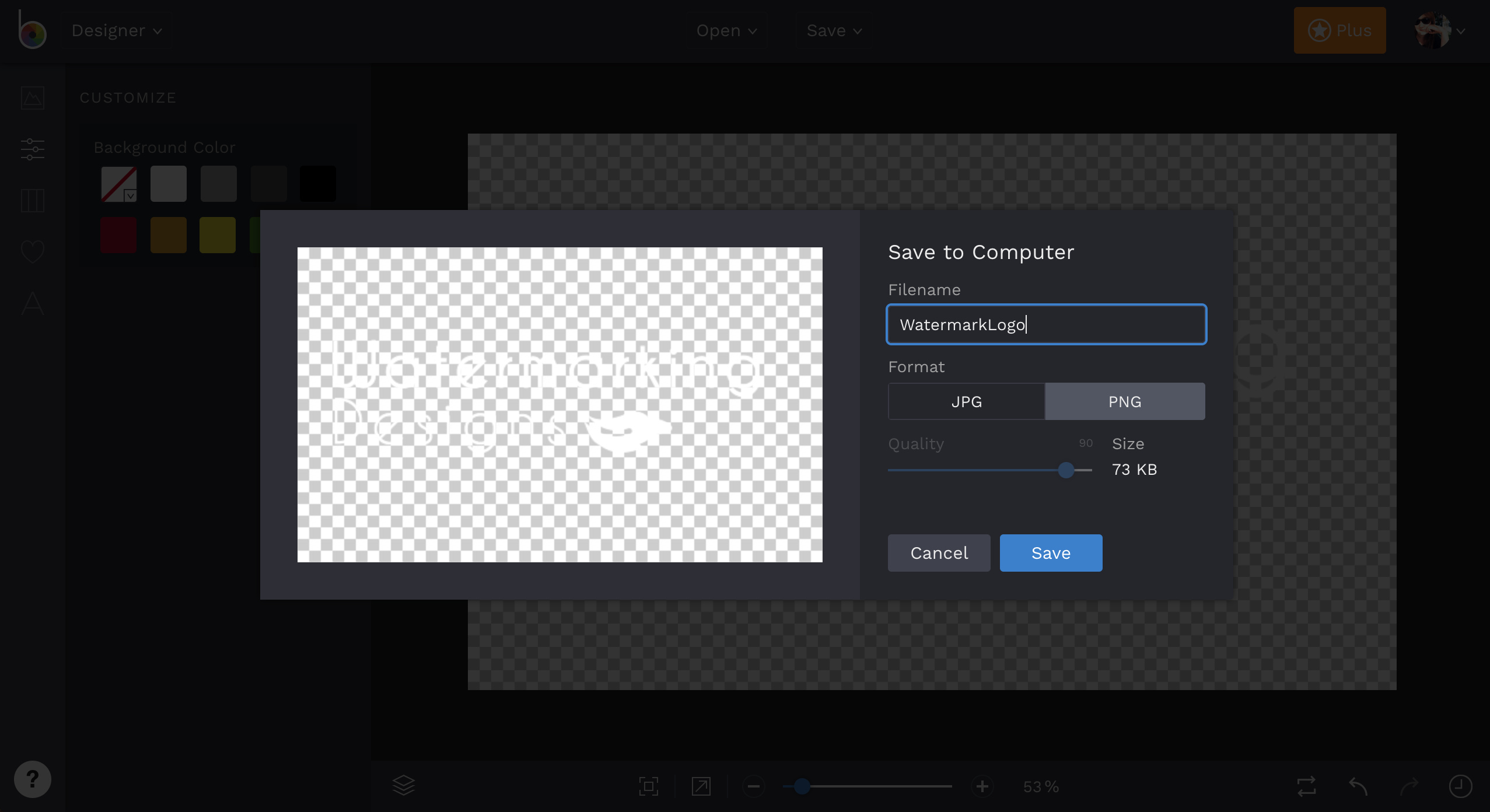Screen dimensions: 1490x812
Task: Open the Templates columns sidebar icon
Action: click(x=33, y=201)
